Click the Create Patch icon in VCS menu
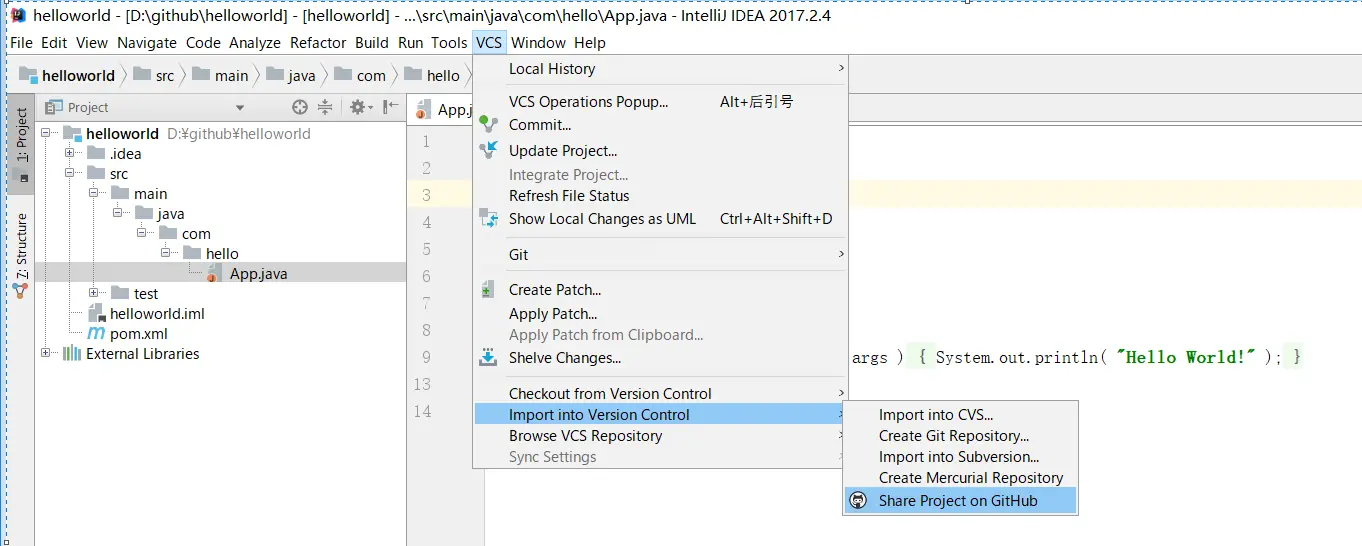Screen dimensions: 1362x546 pos(488,290)
